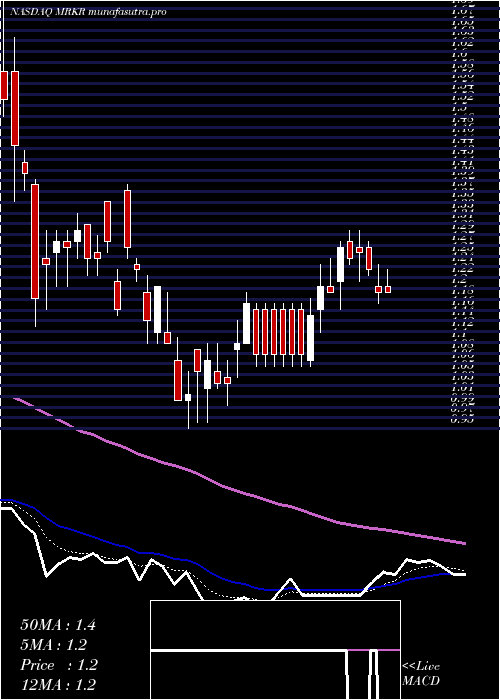Select the 50MA : 1.4 value
Viewport: 500px width, 700px height.
tap(58, 625)
